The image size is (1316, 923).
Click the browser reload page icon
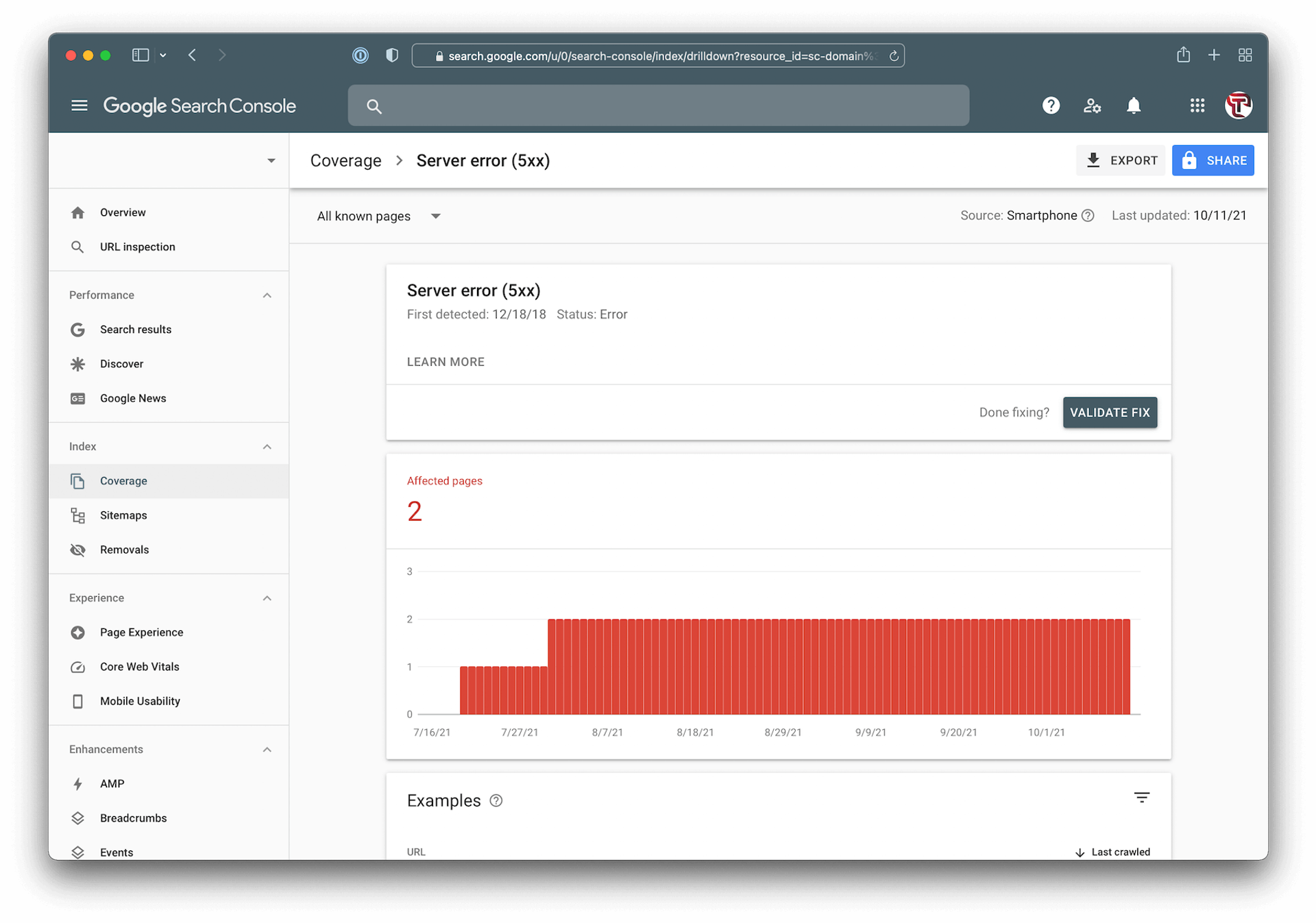point(894,56)
